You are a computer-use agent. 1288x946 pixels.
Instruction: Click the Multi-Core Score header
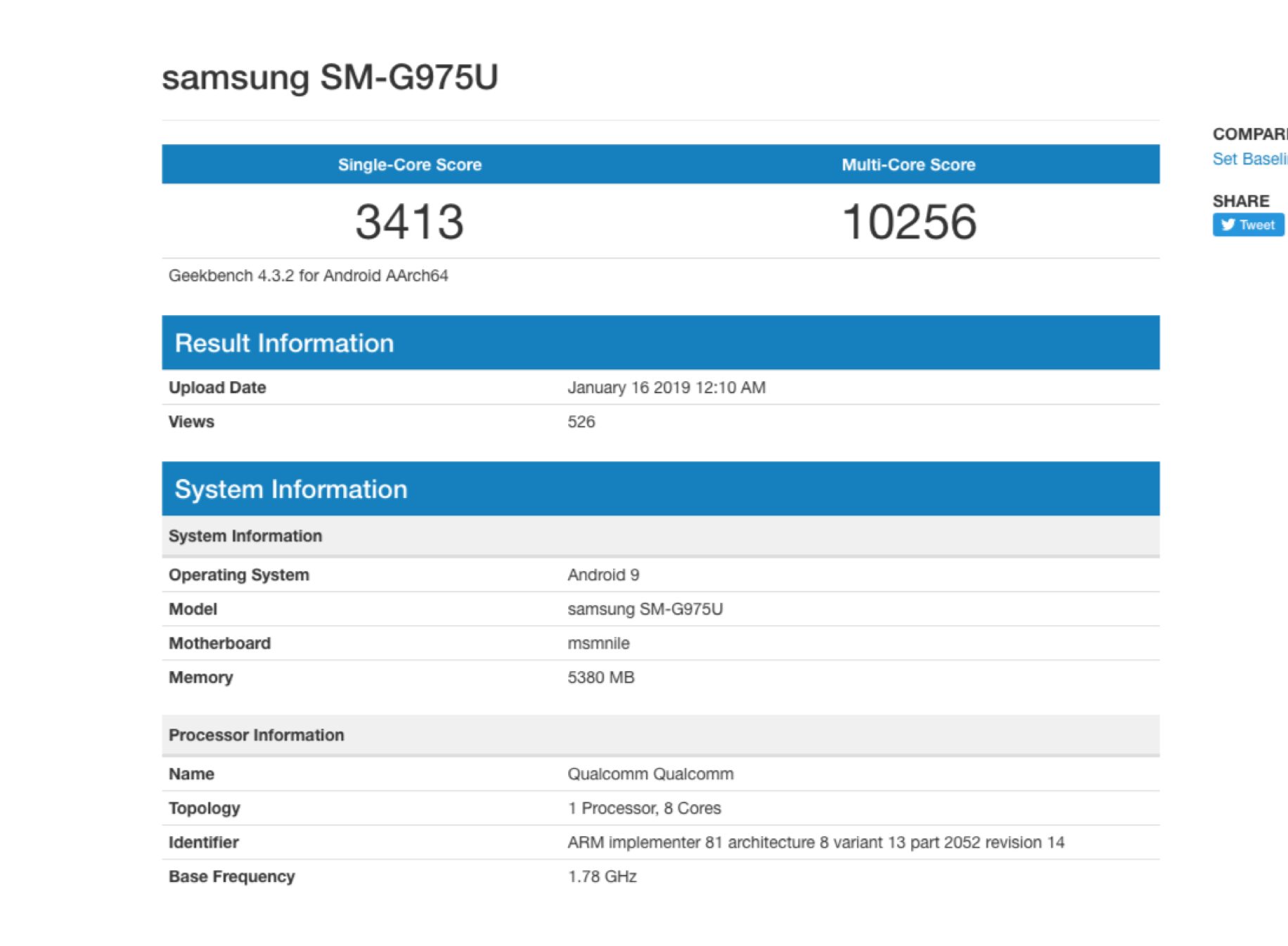pyautogui.click(x=908, y=165)
